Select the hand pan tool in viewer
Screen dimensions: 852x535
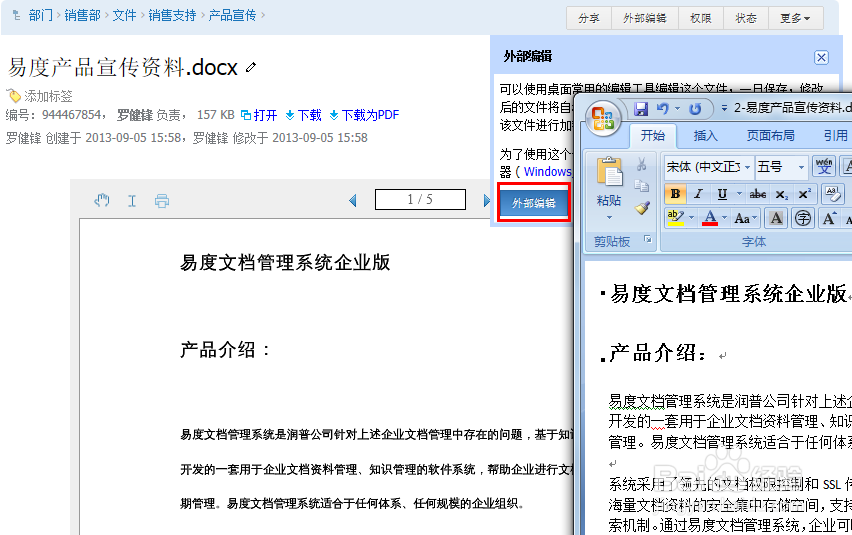click(102, 200)
